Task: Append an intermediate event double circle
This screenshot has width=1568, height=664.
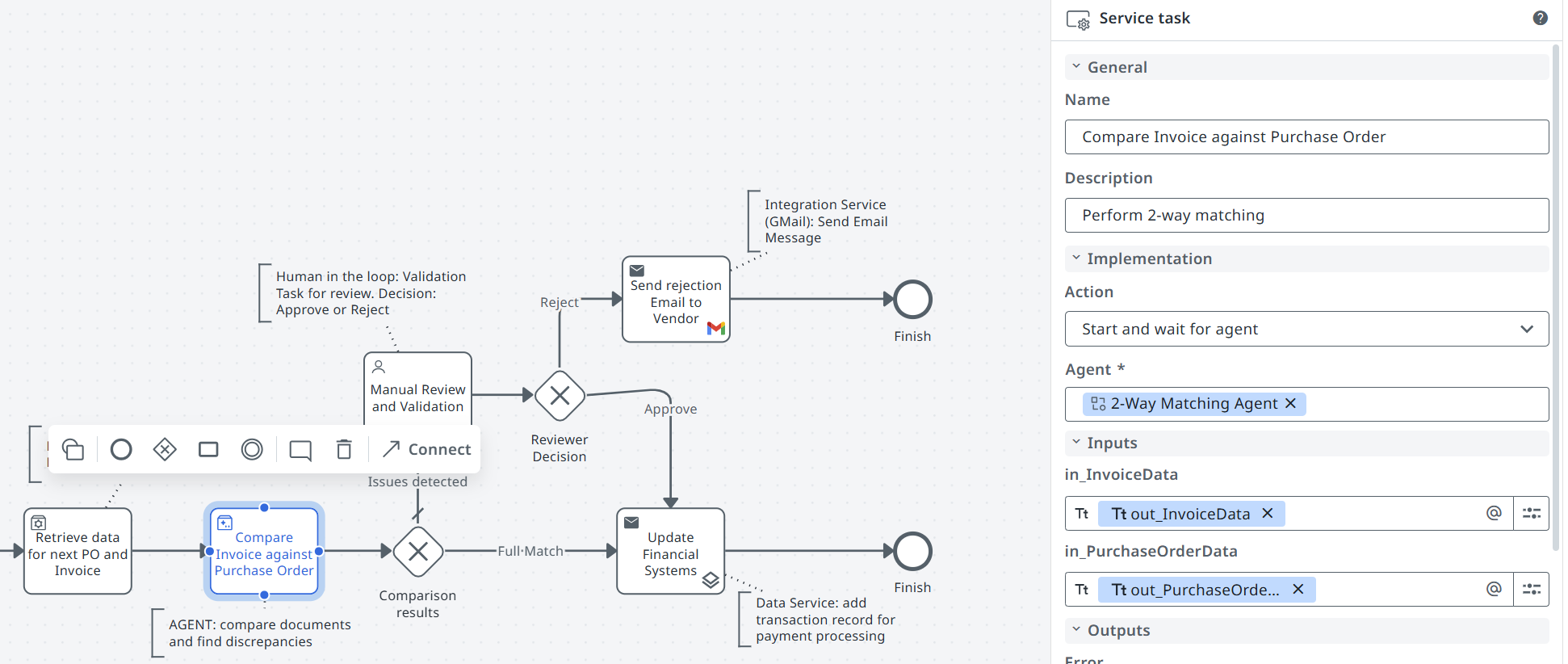Action: pyautogui.click(x=252, y=449)
